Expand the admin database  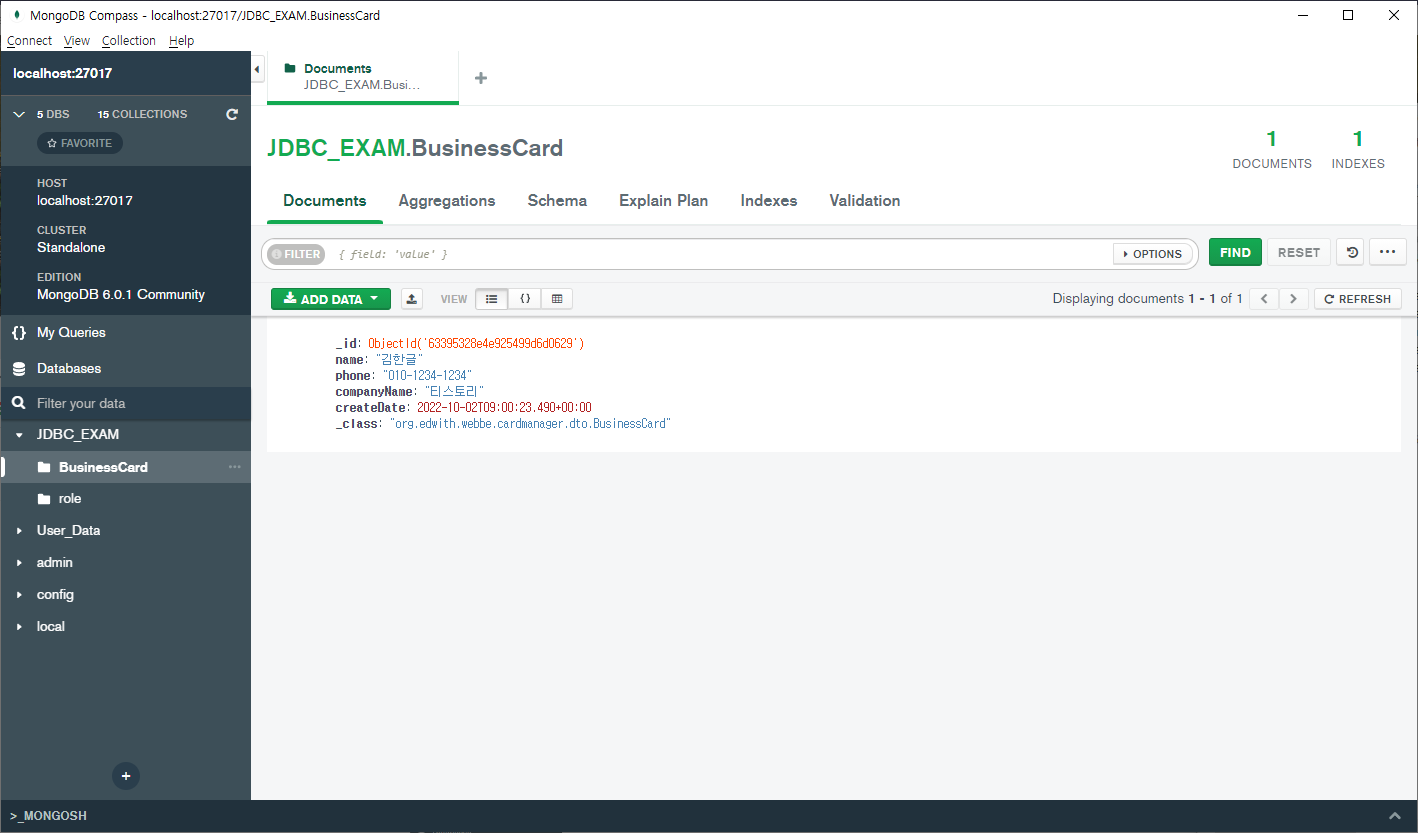tap(19, 563)
